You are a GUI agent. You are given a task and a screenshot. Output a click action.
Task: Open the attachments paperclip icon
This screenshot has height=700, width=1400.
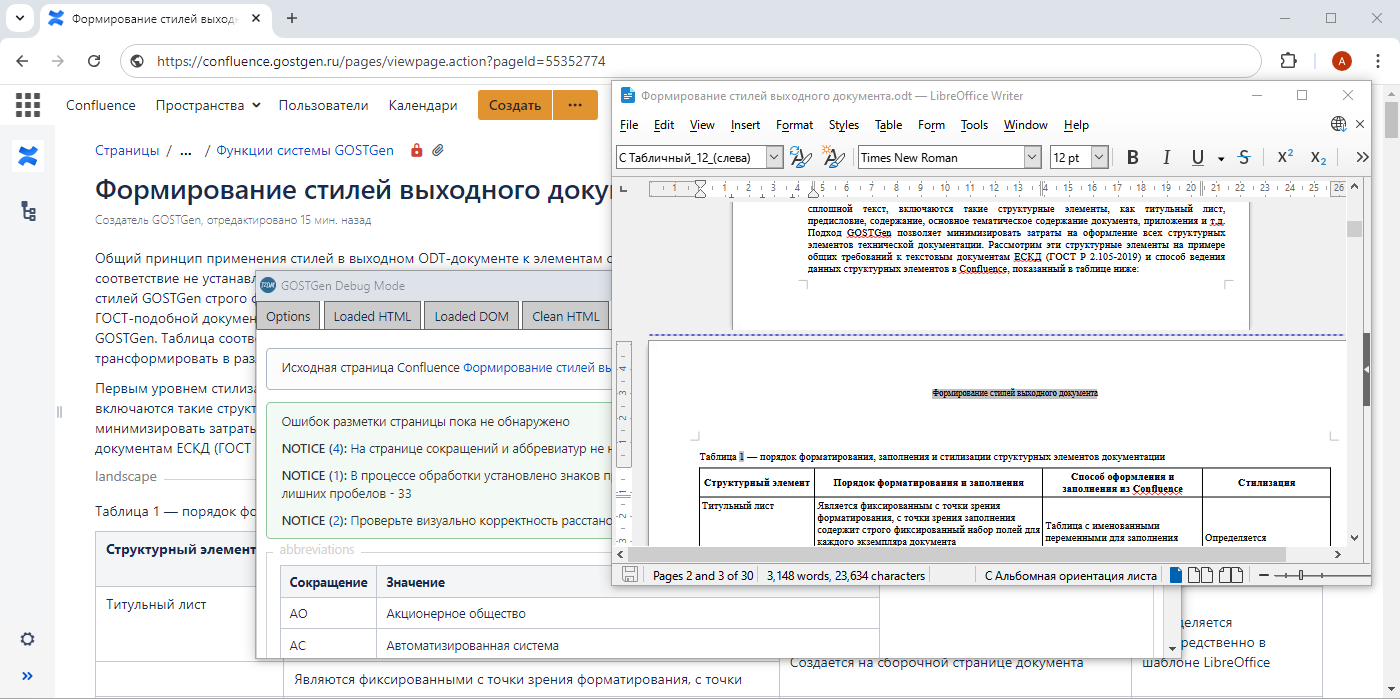tap(438, 151)
